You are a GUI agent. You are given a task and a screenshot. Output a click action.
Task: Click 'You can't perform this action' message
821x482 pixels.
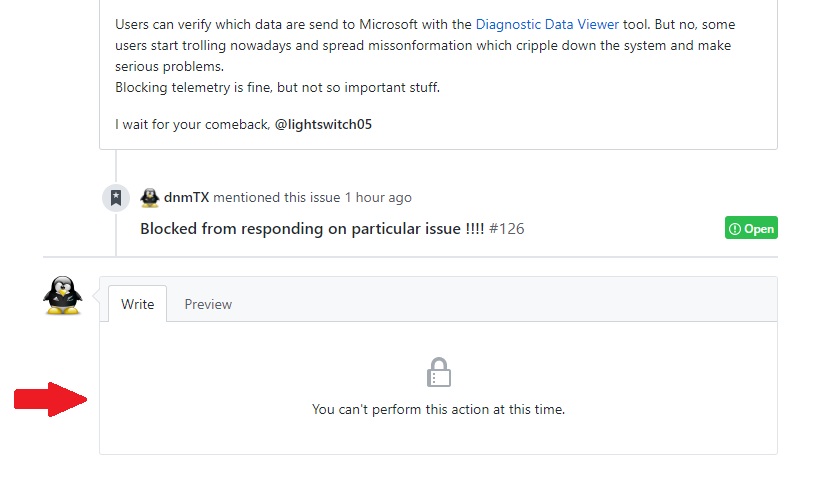(x=438, y=409)
